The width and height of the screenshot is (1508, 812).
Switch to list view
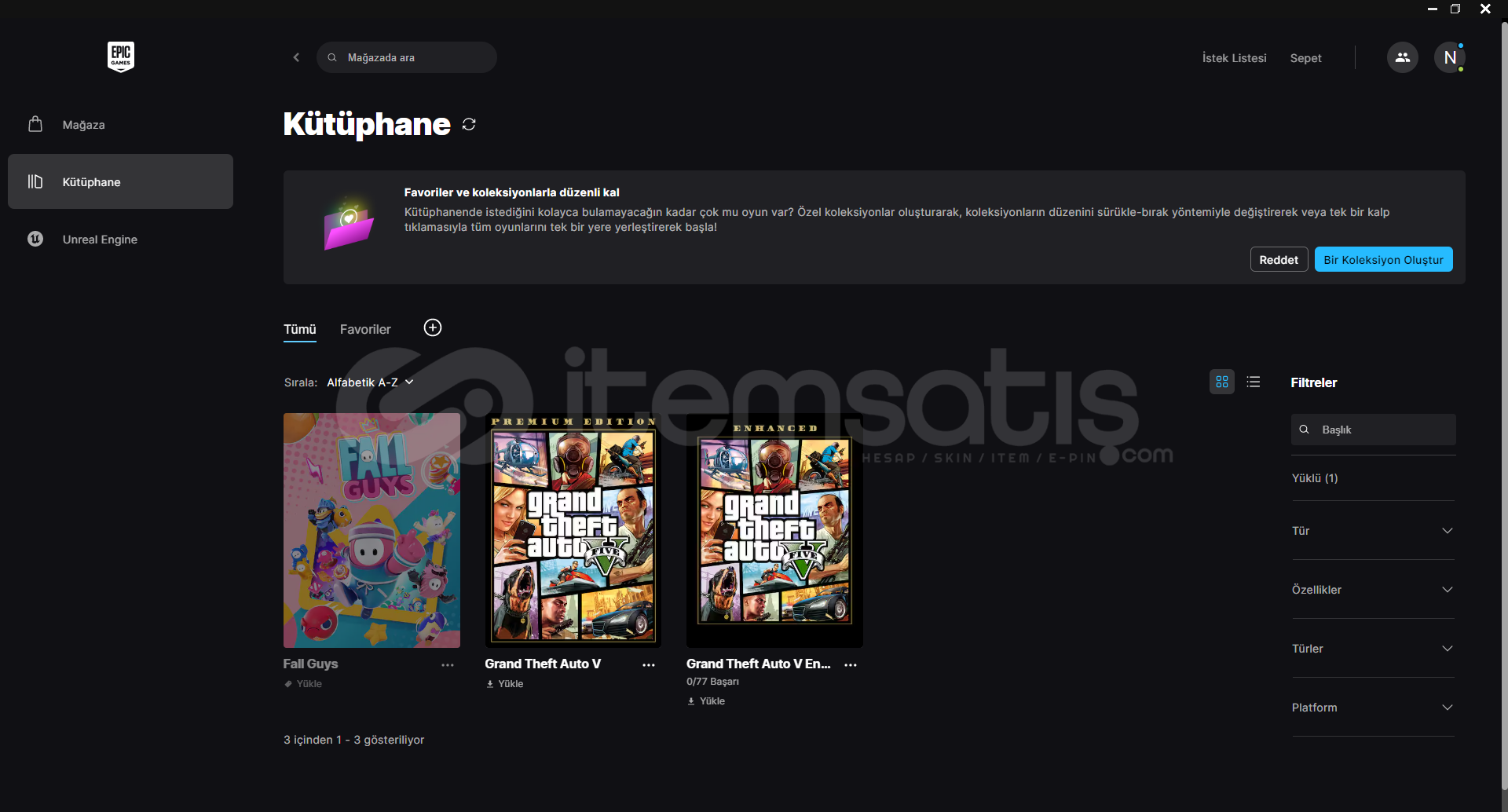(x=1254, y=382)
